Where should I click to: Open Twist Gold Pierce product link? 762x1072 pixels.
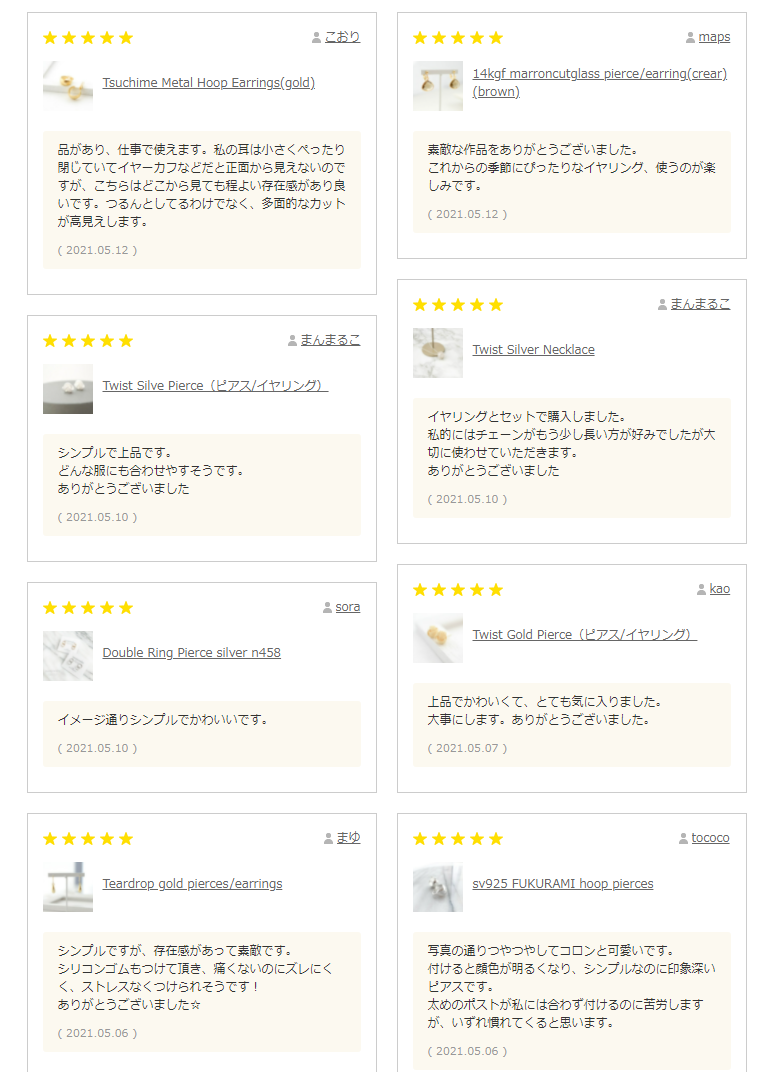pos(584,635)
